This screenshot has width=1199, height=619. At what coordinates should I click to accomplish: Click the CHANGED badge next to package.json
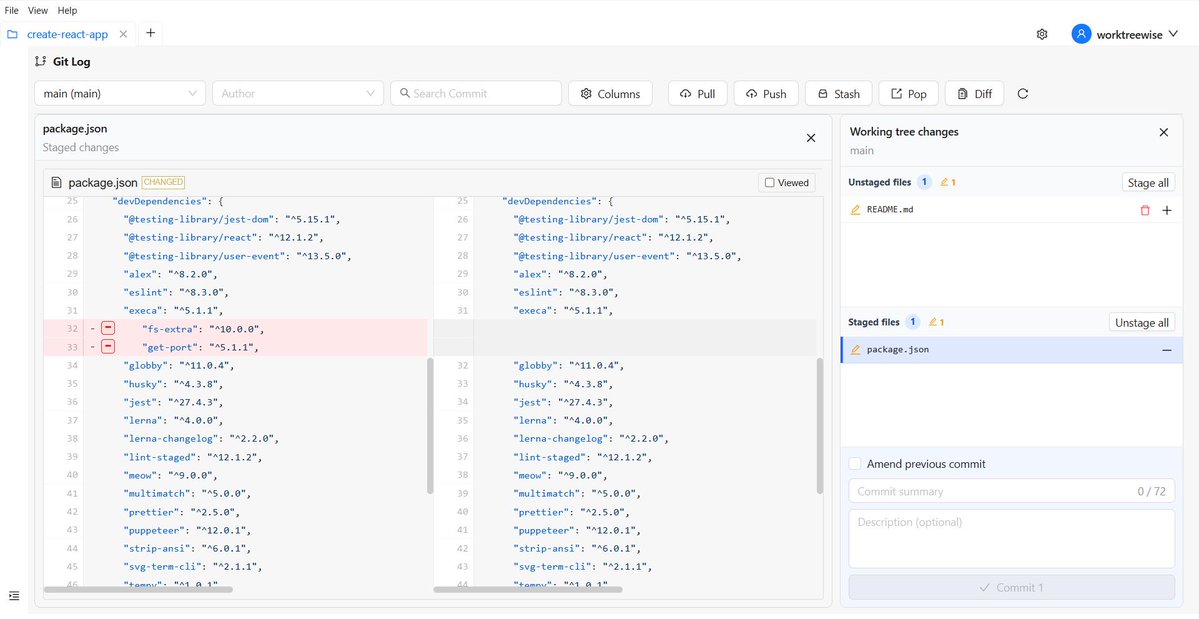pyautogui.click(x=164, y=182)
